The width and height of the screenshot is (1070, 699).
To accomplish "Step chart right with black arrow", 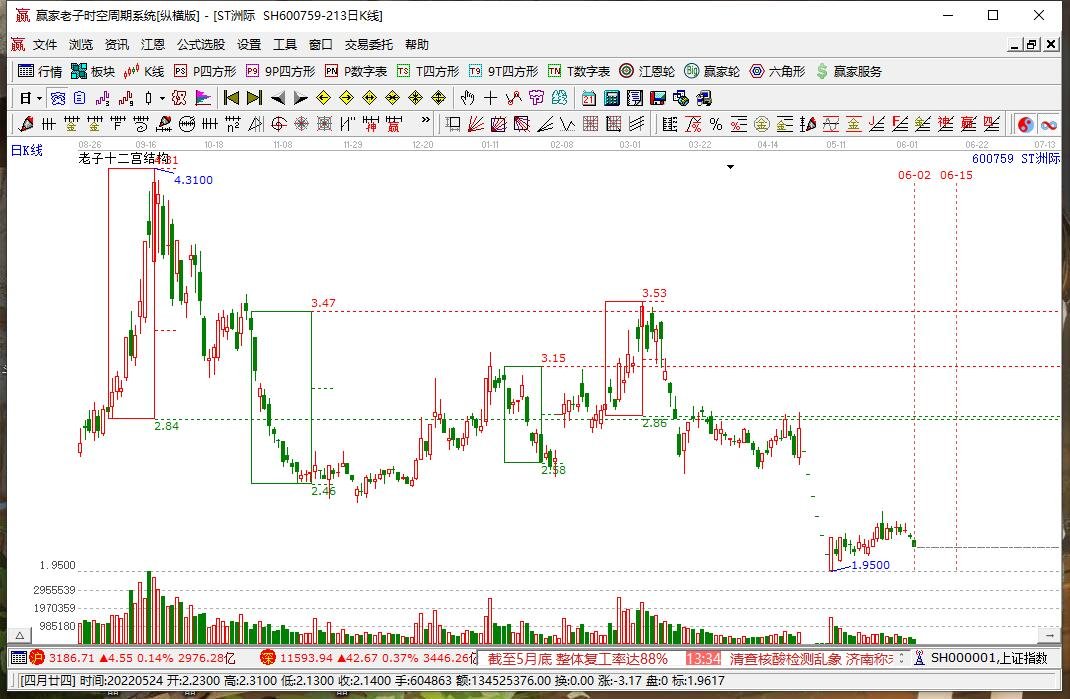I will (x=300, y=98).
